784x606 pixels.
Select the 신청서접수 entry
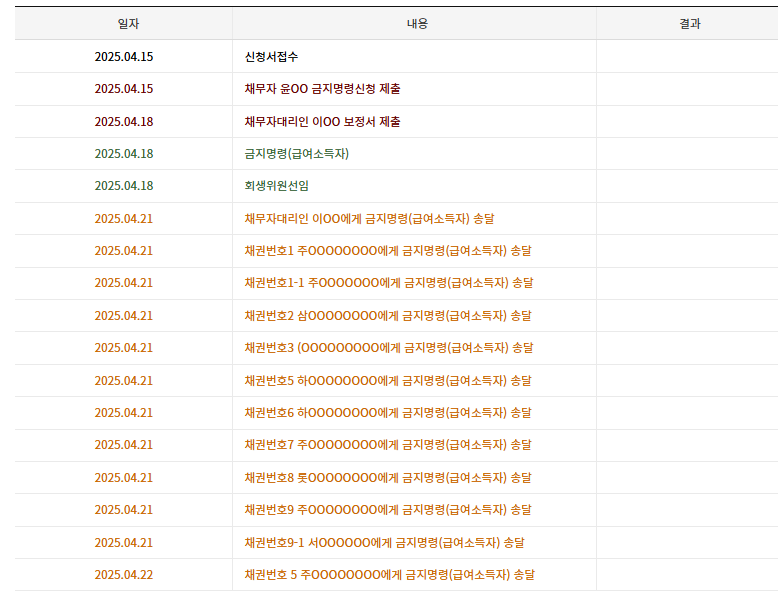pos(271,56)
